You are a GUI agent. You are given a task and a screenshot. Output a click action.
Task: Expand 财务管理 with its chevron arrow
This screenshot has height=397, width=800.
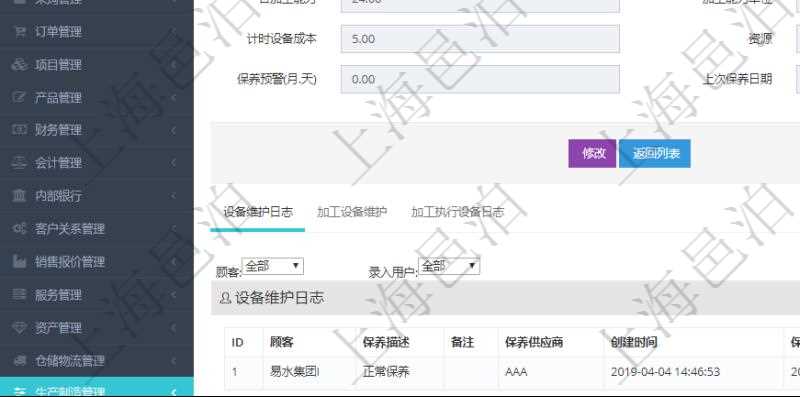pos(173,130)
